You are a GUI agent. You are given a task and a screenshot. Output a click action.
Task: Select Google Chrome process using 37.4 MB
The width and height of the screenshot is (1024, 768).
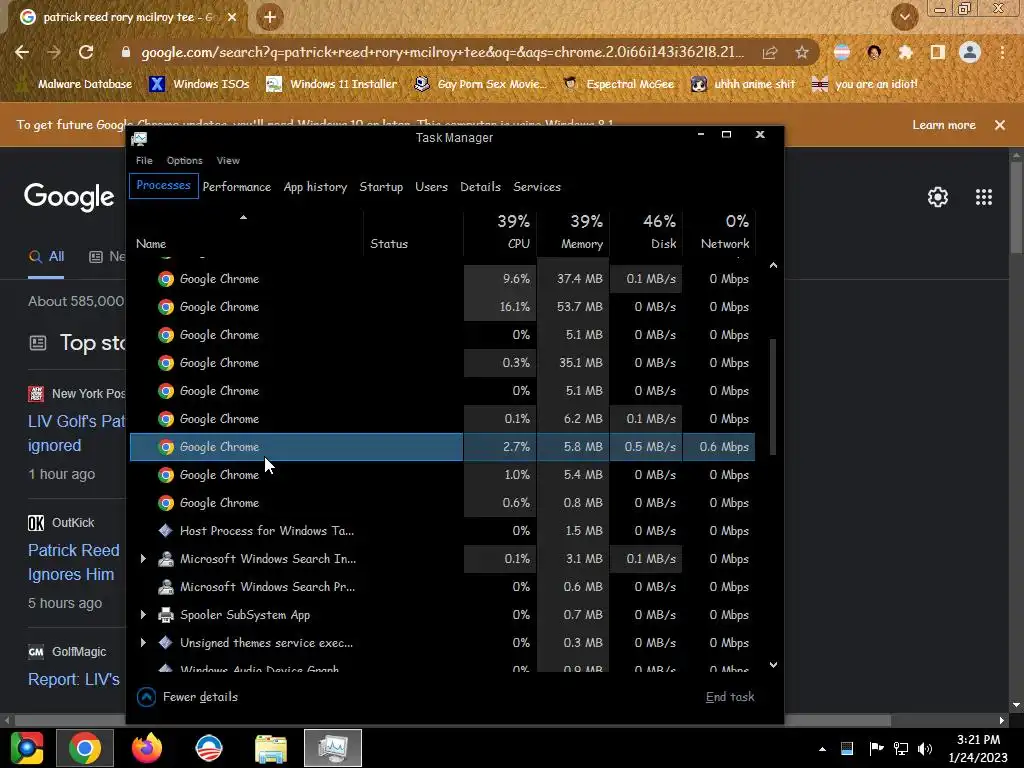coord(442,279)
